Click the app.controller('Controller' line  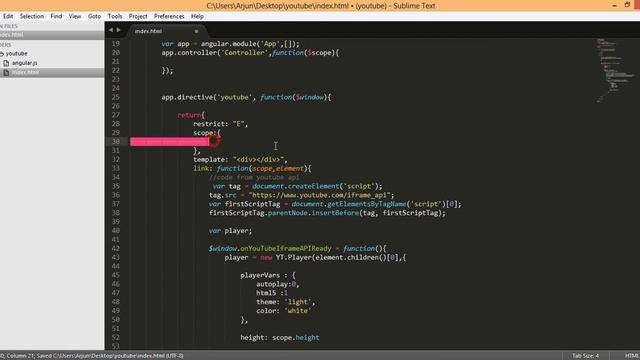pyautogui.click(x=250, y=53)
